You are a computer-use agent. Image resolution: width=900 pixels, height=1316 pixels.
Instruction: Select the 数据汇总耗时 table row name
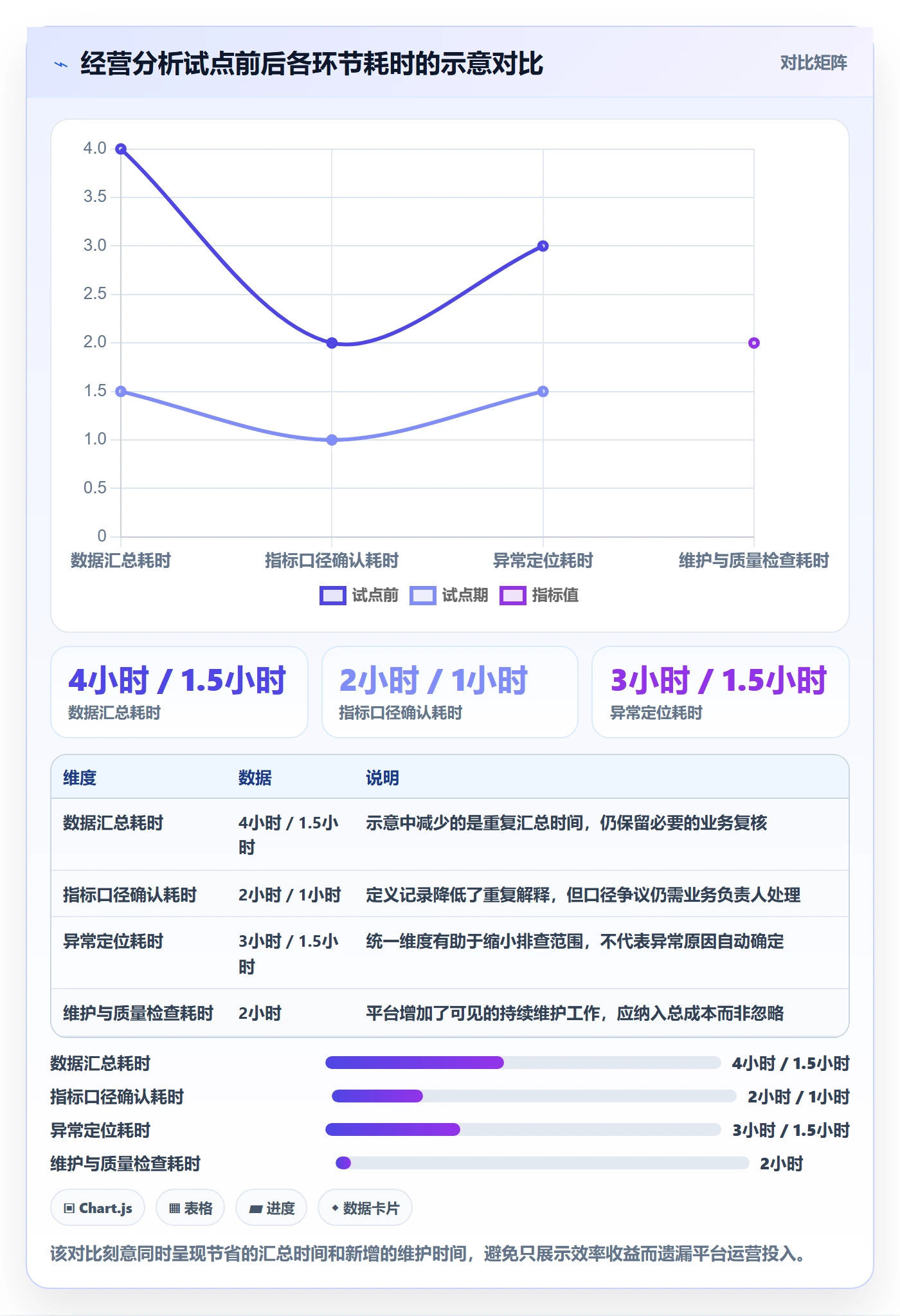(113, 823)
